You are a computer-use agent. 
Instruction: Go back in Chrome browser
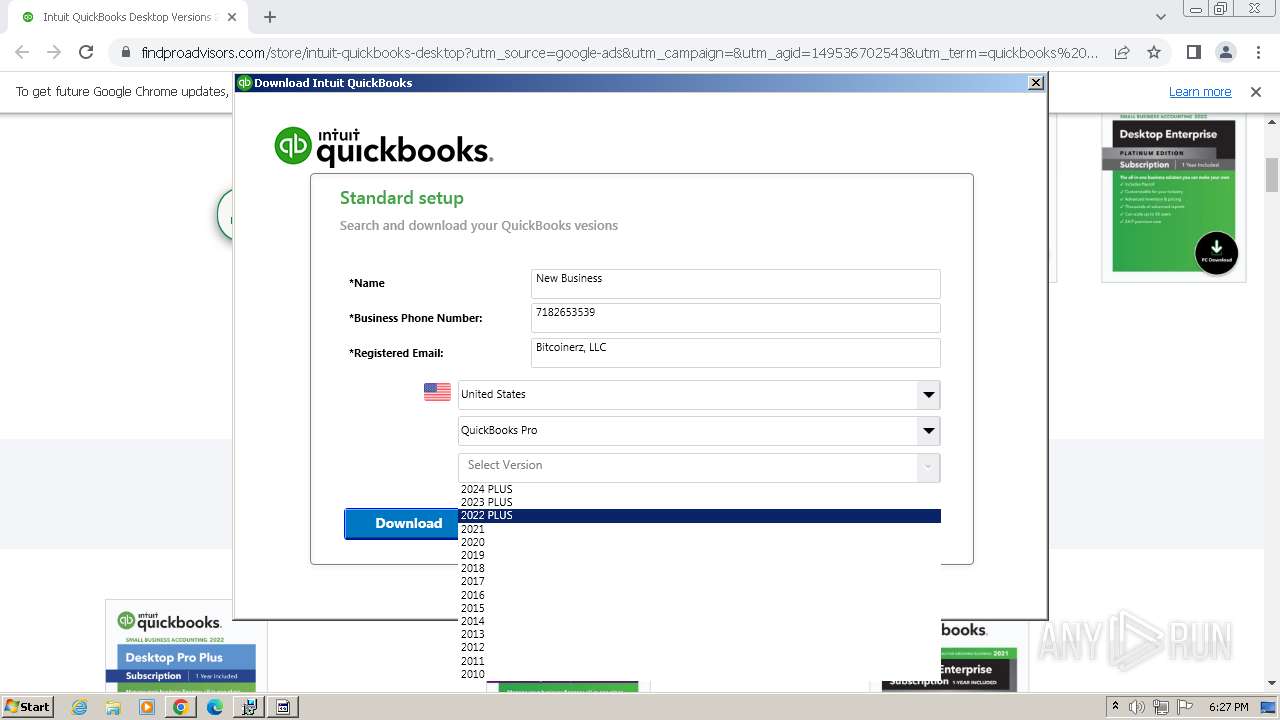[22, 52]
